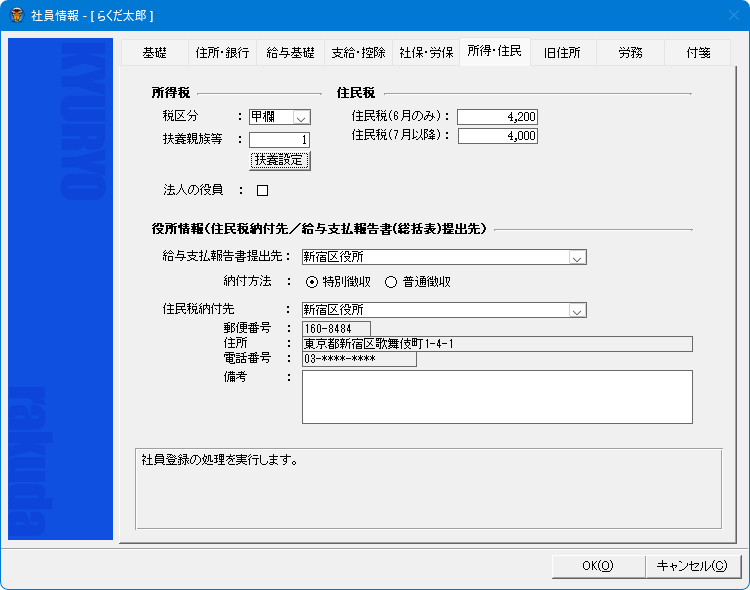The height and width of the screenshot is (590, 750).
Task: Expand the 住民税納付先 dropdown list
Action: click(x=576, y=310)
